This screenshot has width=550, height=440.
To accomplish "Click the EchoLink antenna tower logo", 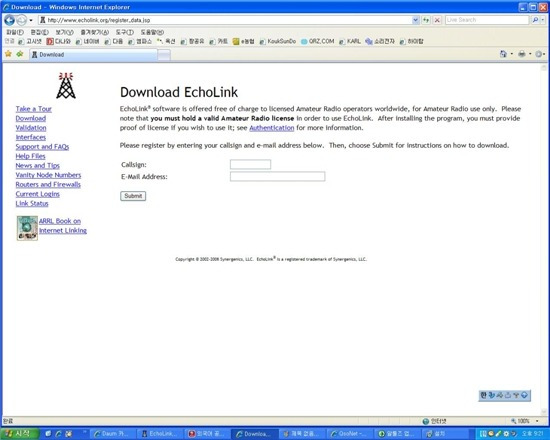I will coord(66,85).
